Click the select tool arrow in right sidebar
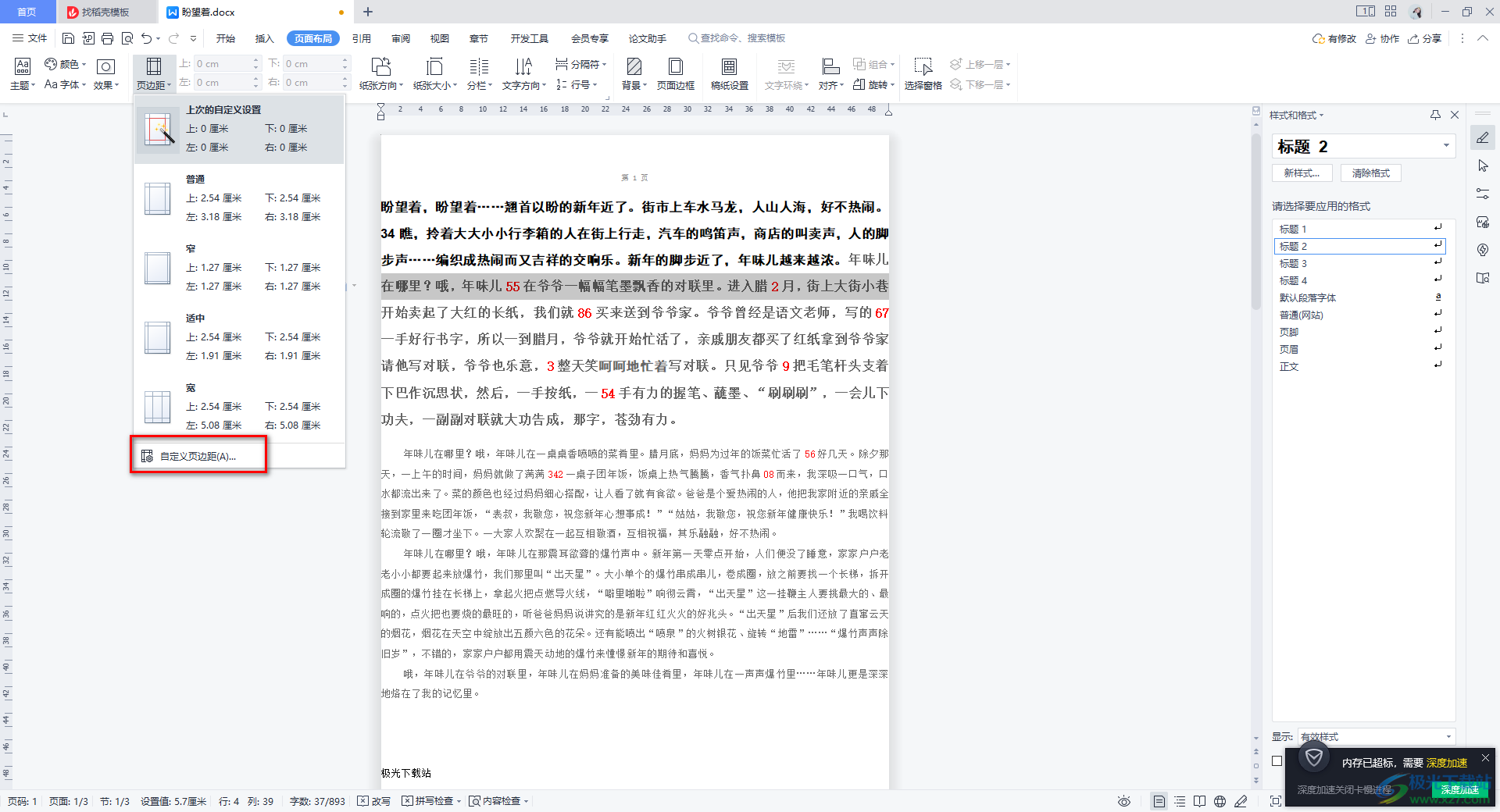 pyautogui.click(x=1483, y=166)
